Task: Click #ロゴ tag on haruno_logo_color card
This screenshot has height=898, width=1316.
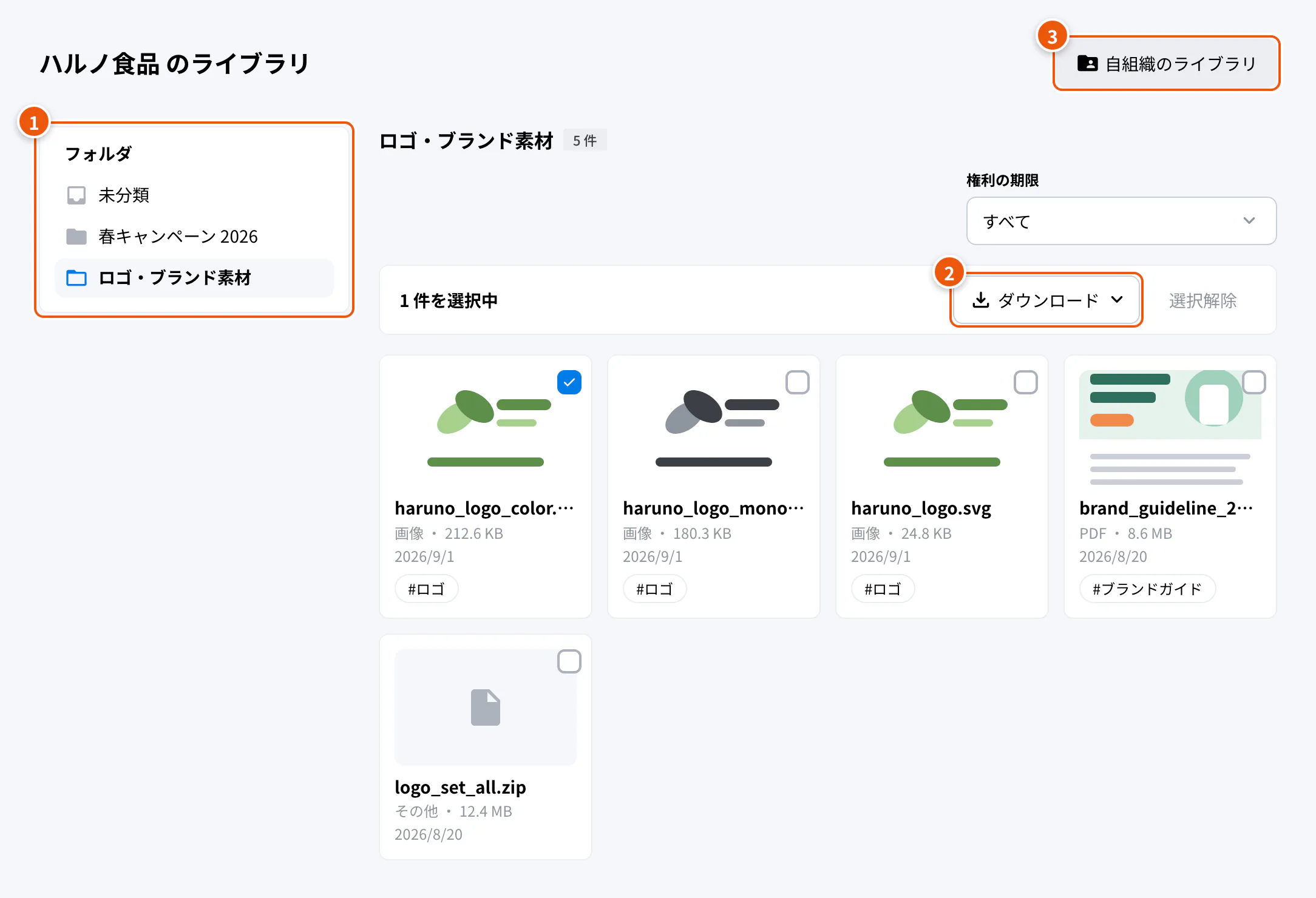Action: point(427,589)
